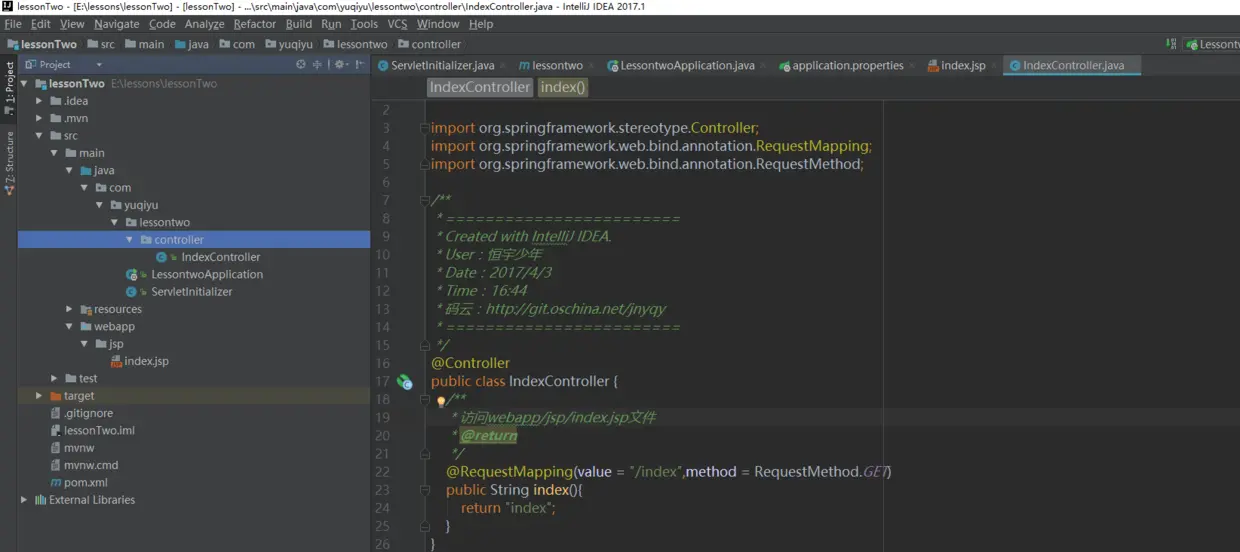Toggle code fold on the import block
Screen dimensions: 1240x552
[425, 128]
